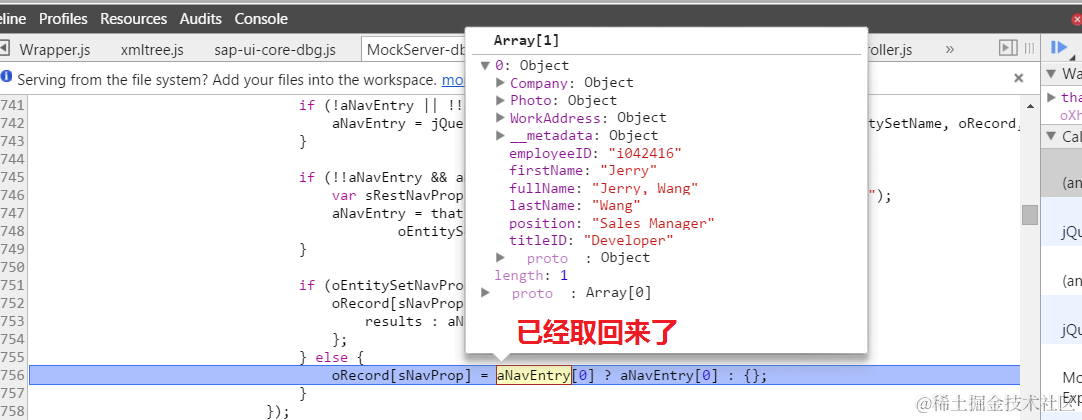The width and height of the screenshot is (1082, 420).
Task: Expand the 'that' watch variable
Action: point(1052,97)
